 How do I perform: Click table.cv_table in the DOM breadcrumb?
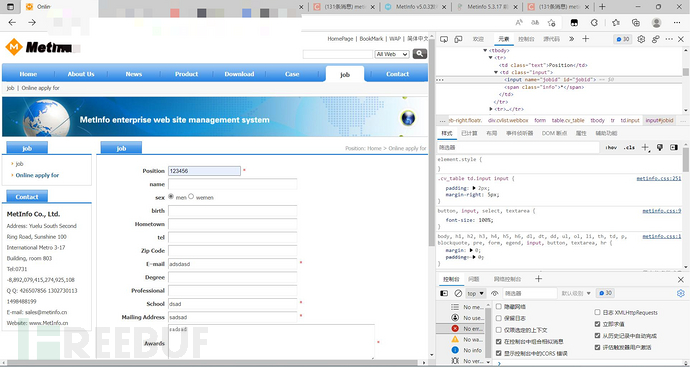[568, 120]
